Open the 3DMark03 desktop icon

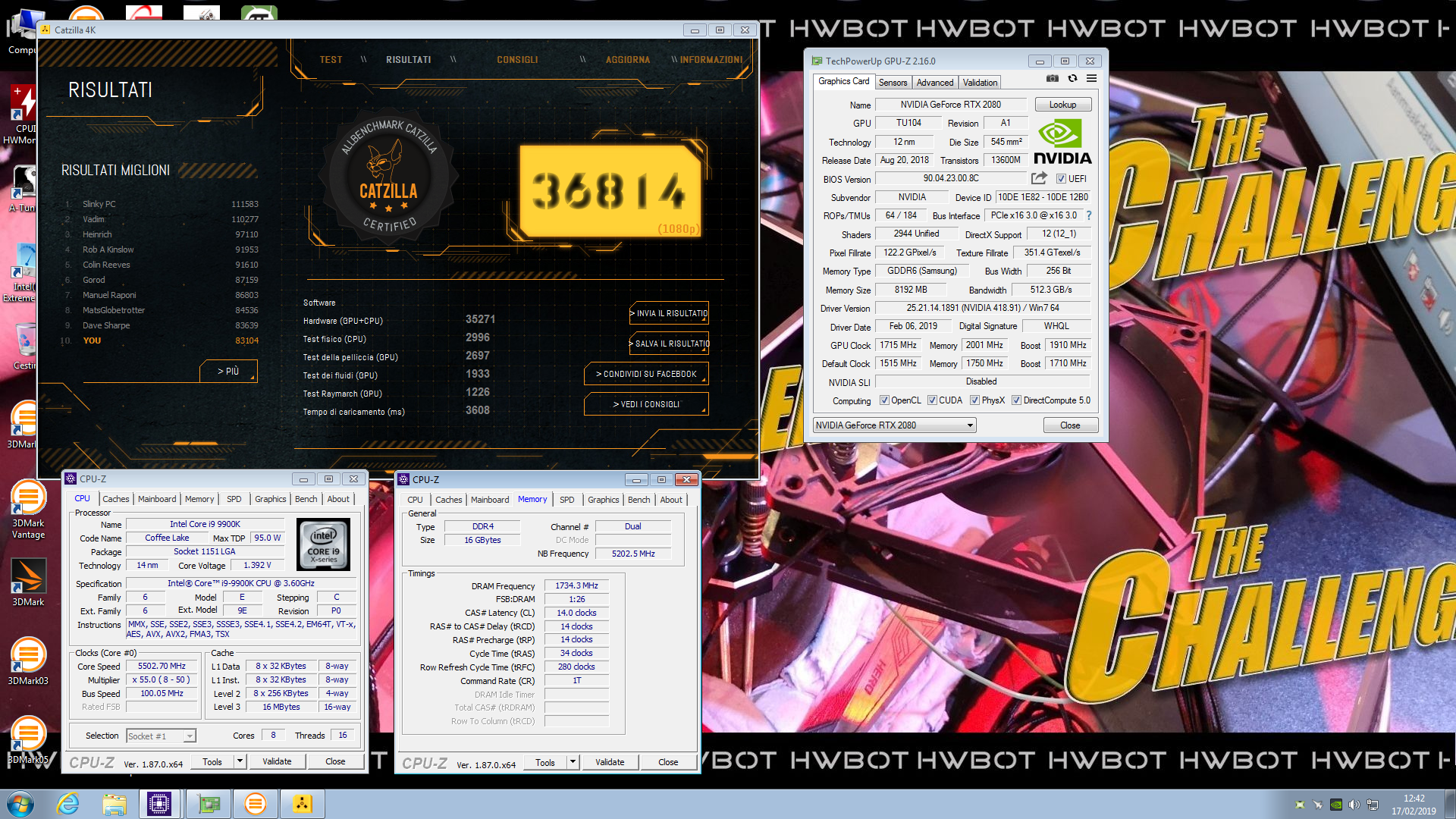point(28,661)
